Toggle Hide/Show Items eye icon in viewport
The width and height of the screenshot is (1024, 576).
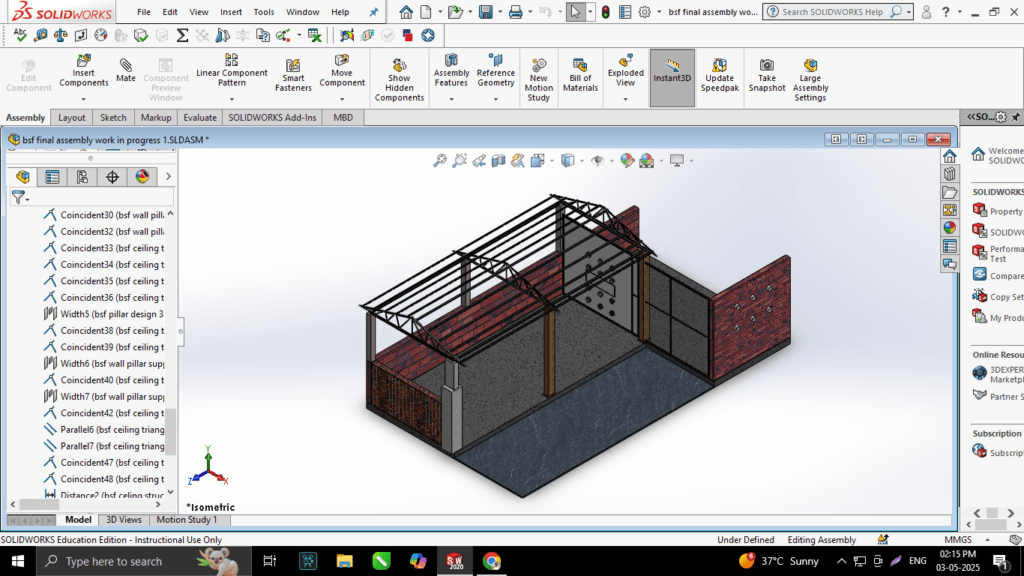tap(598, 160)
